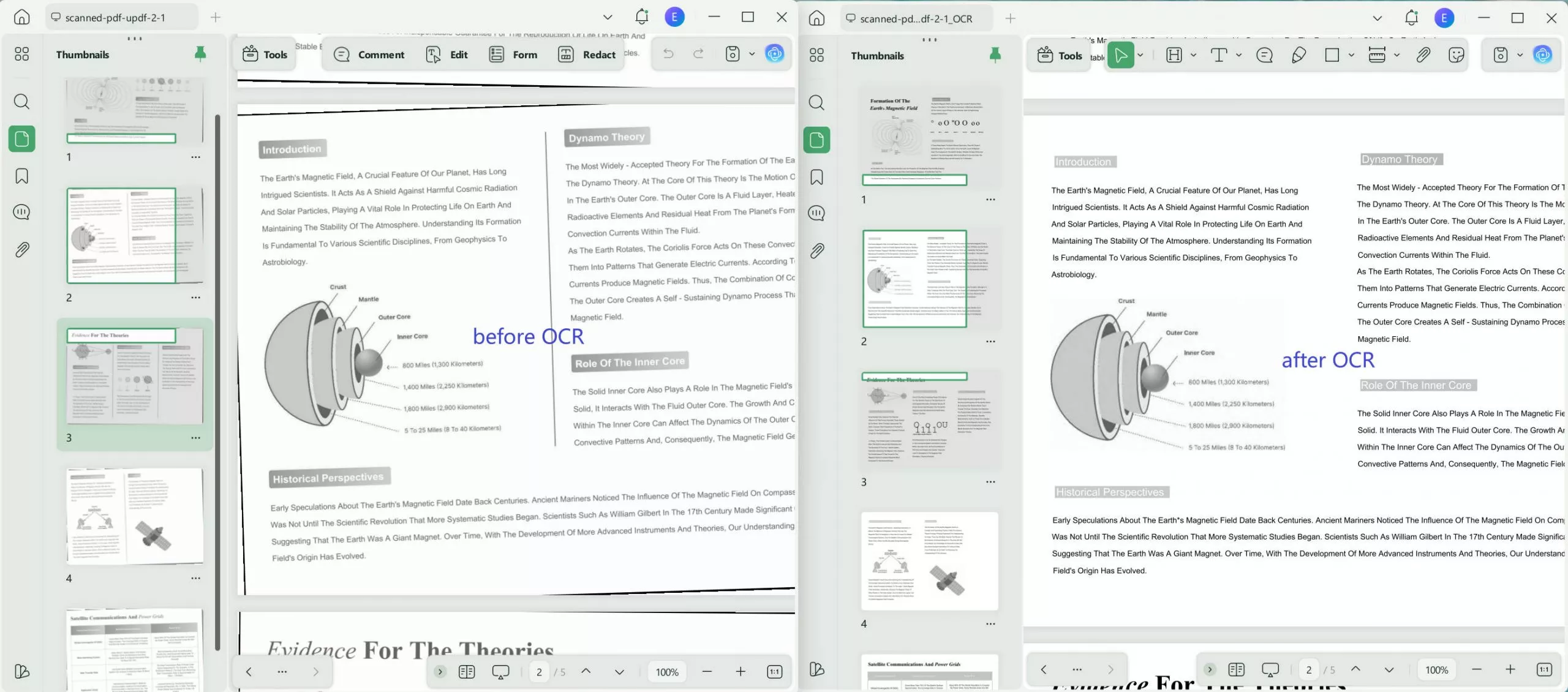Select the Bookmarks sidebar icon

point(21,176)
